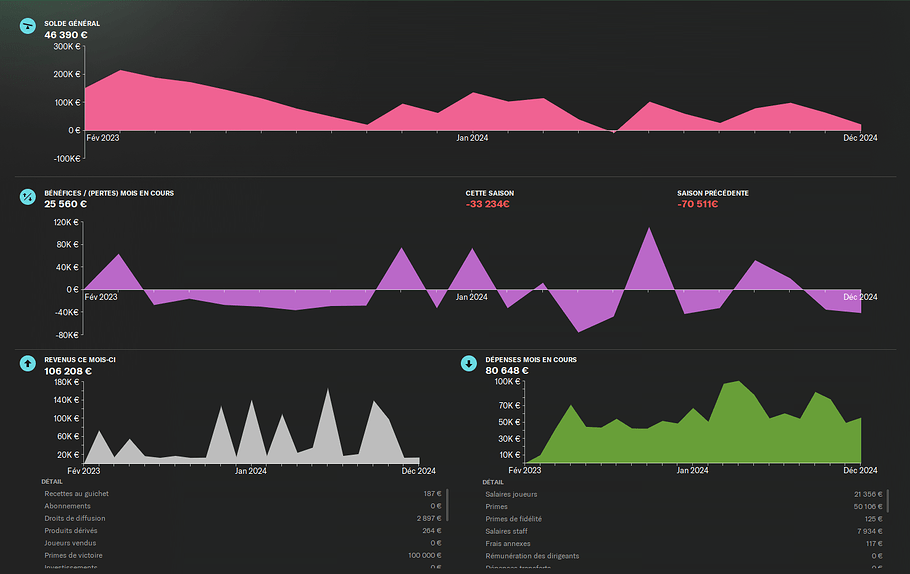The image size is (910, 574).
Task: Click the Salaires staff row
Action: (x=684, y=531)
